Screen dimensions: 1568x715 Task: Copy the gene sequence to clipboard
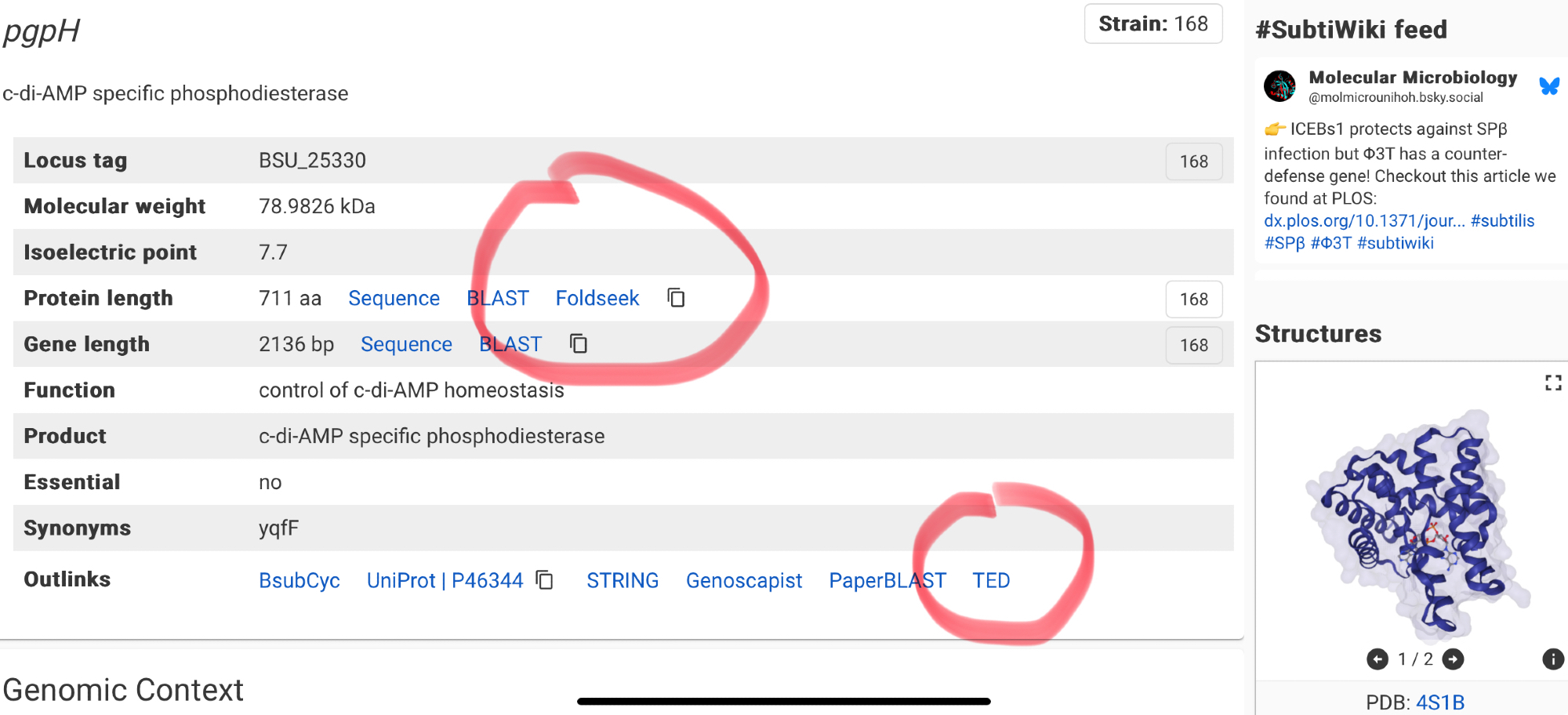579,343
